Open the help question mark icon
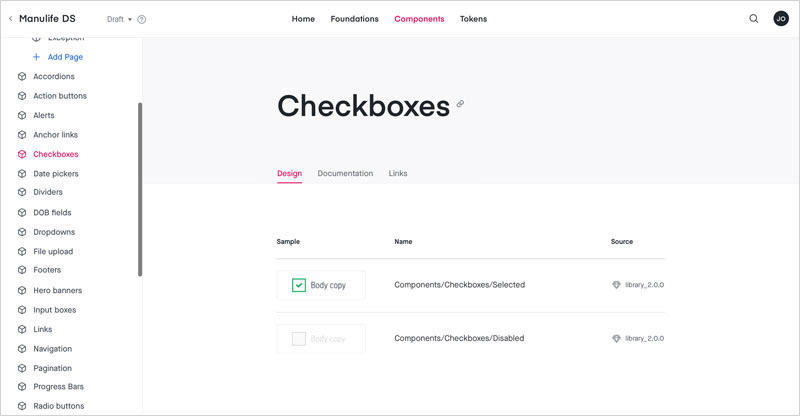 (x=142, y=19)
